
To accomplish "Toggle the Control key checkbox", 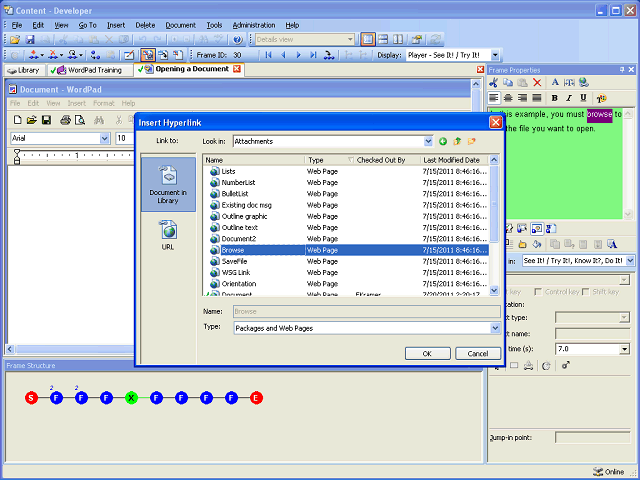I will pyautogui.click(x=539, y=292).
